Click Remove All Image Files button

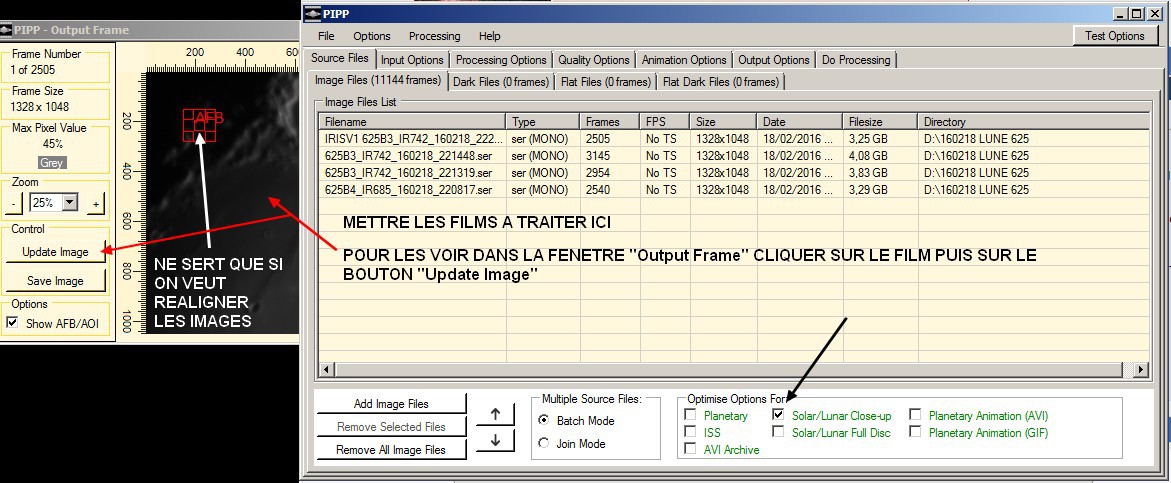[391, 450]
